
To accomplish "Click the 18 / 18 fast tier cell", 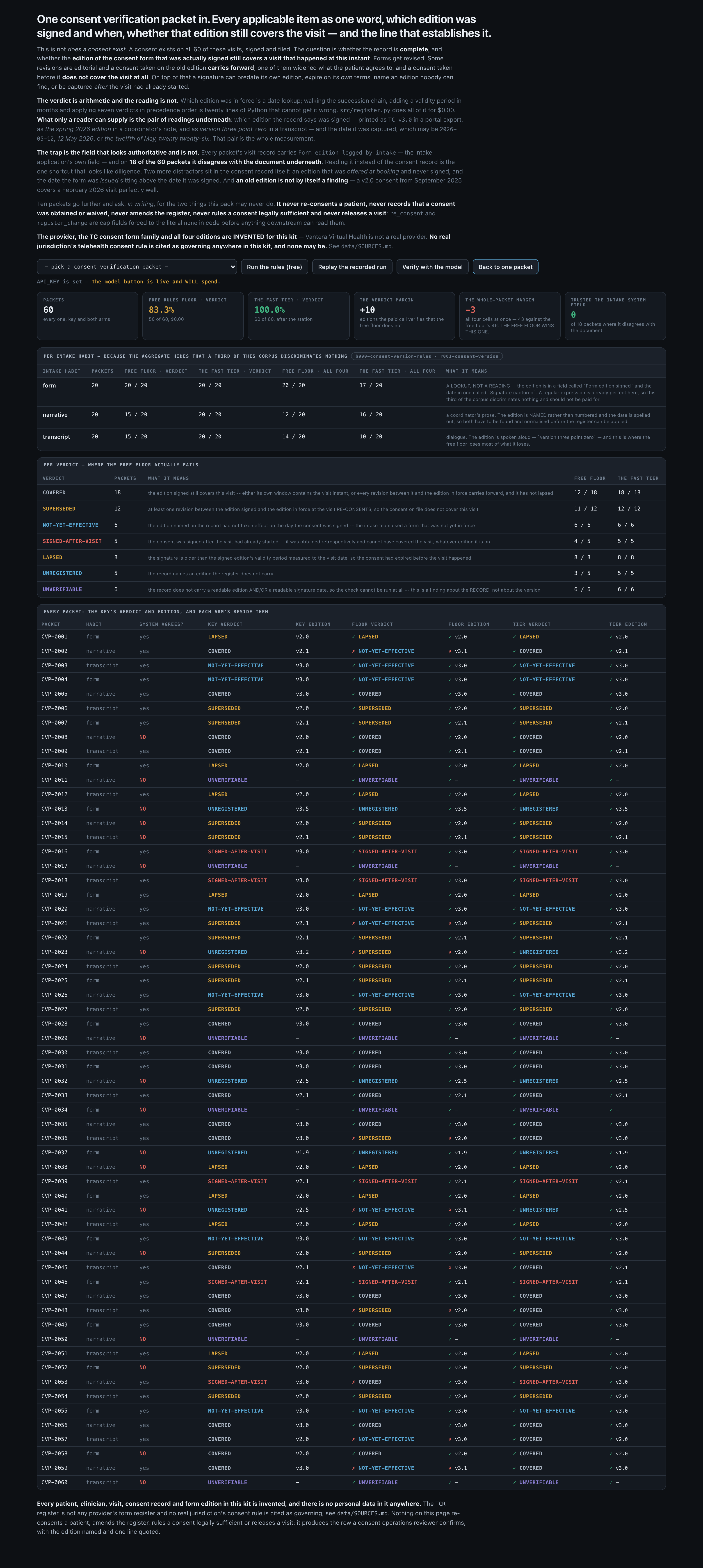I will click(629, 492).
